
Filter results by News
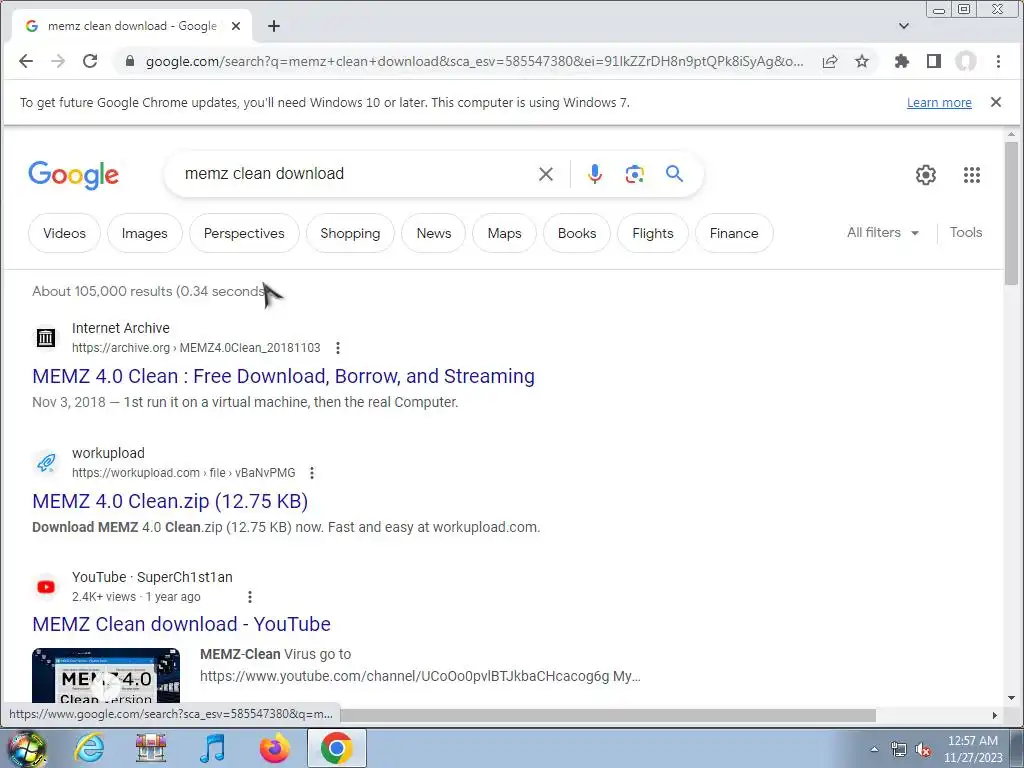pyautogui.click(x=434, y=233)
